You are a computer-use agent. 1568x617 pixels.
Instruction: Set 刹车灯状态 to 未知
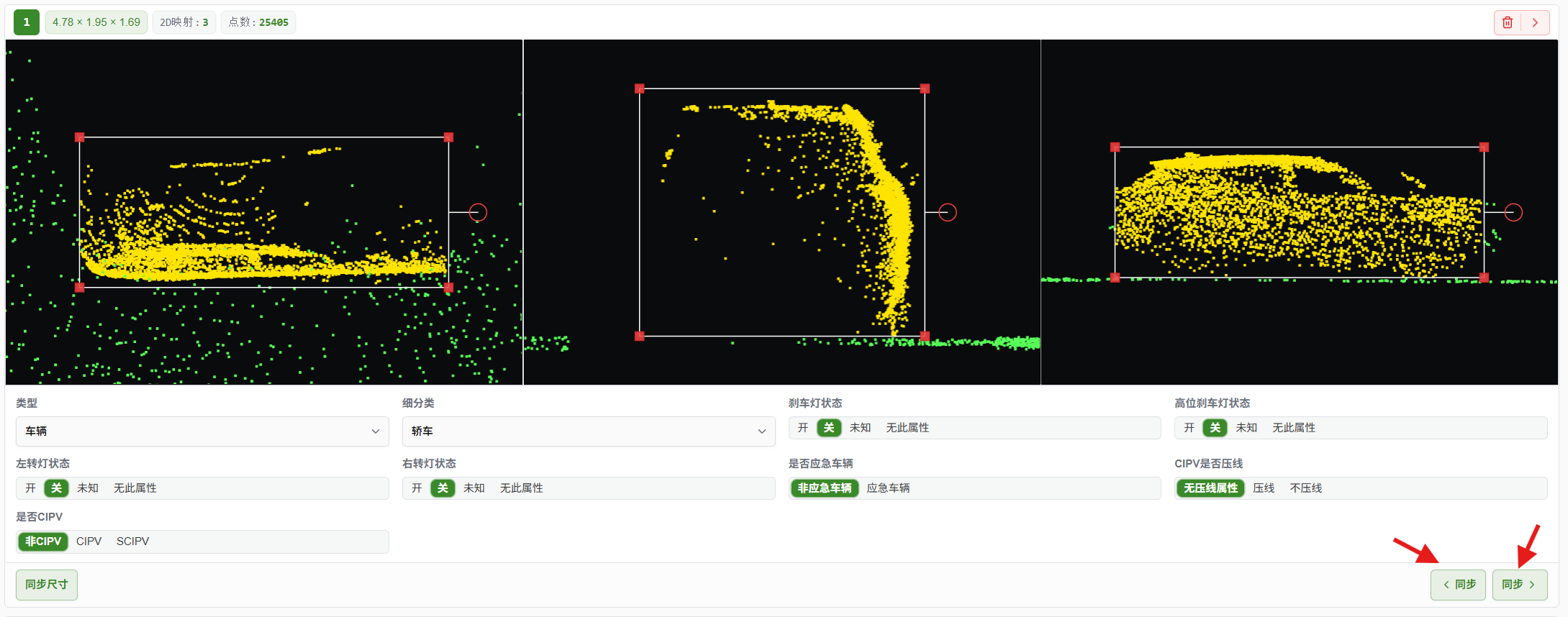pyautogui.click(x=860, y=428)
